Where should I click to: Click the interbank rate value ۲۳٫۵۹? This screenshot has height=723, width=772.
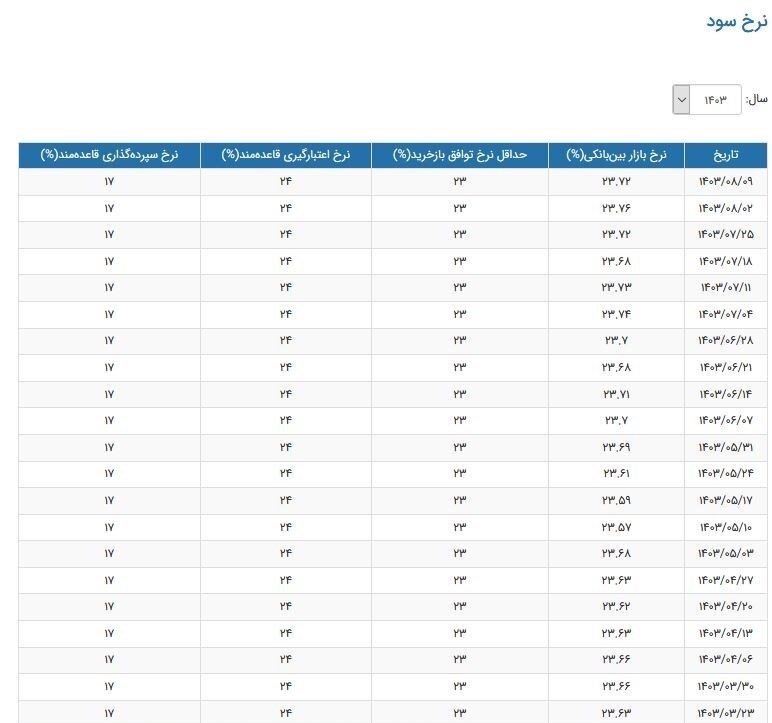[x=616, y=500]
